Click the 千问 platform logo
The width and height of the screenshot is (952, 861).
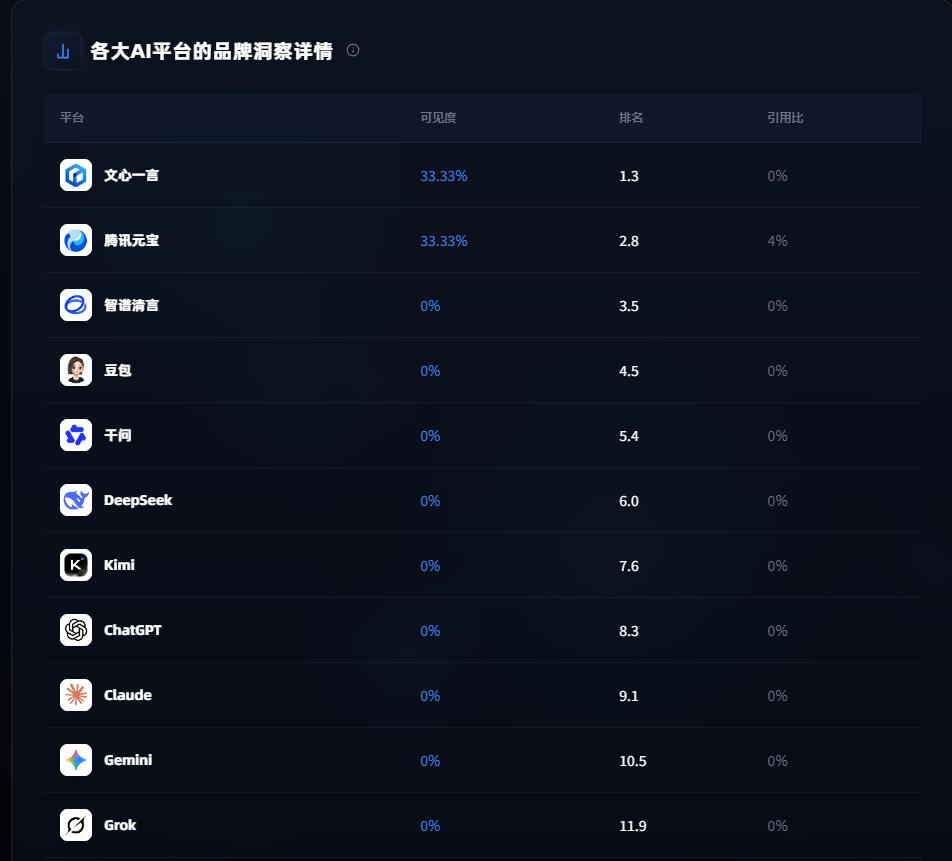[76, 435]
